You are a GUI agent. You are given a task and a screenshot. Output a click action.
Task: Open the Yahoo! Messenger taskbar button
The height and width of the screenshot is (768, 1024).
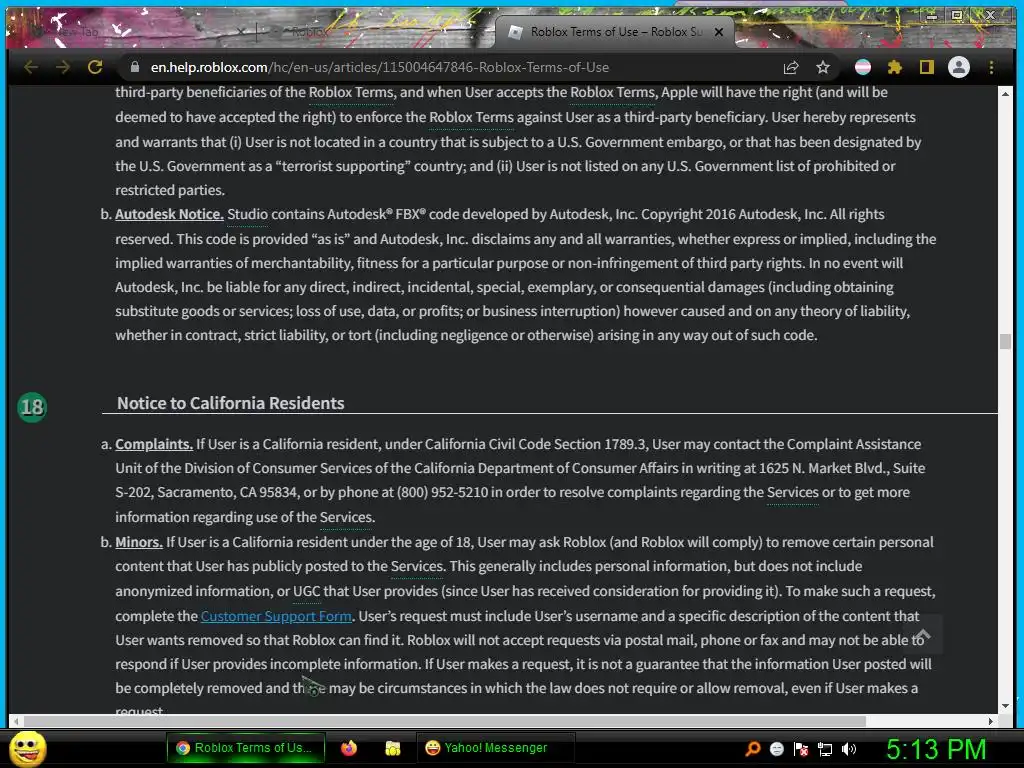click(x=496, y=748)
